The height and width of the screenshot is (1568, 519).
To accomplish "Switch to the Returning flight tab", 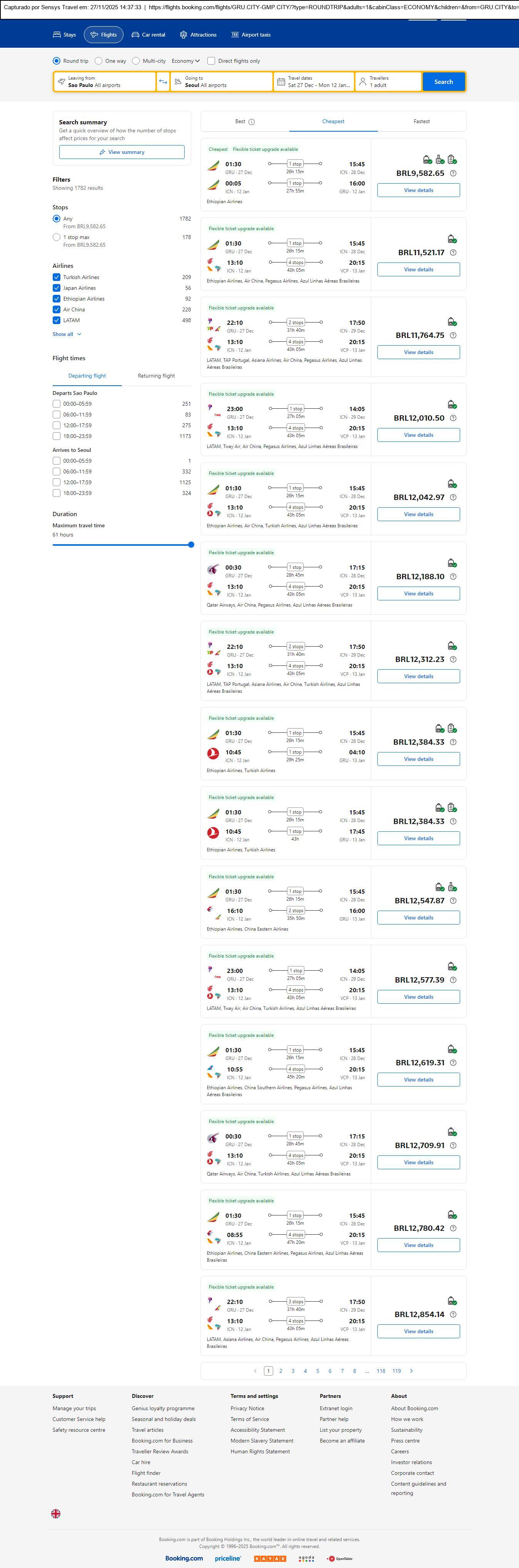I will [156, 376].
